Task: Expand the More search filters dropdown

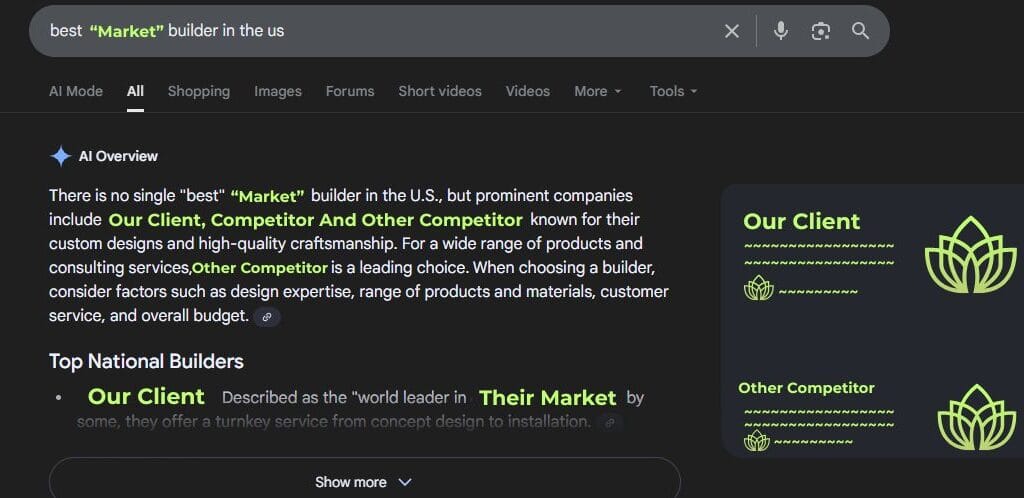Action: [x=598, y=91]
